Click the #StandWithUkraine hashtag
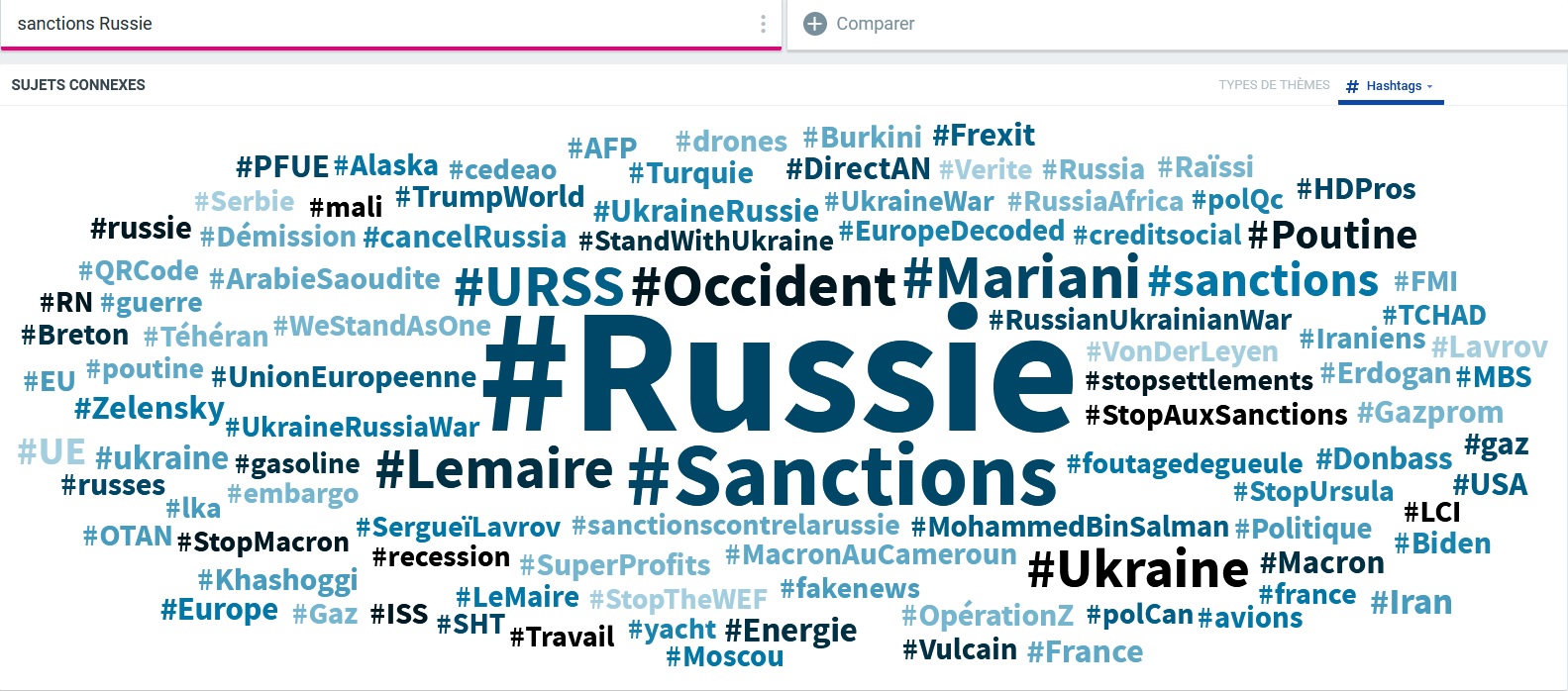 (706, 242)
